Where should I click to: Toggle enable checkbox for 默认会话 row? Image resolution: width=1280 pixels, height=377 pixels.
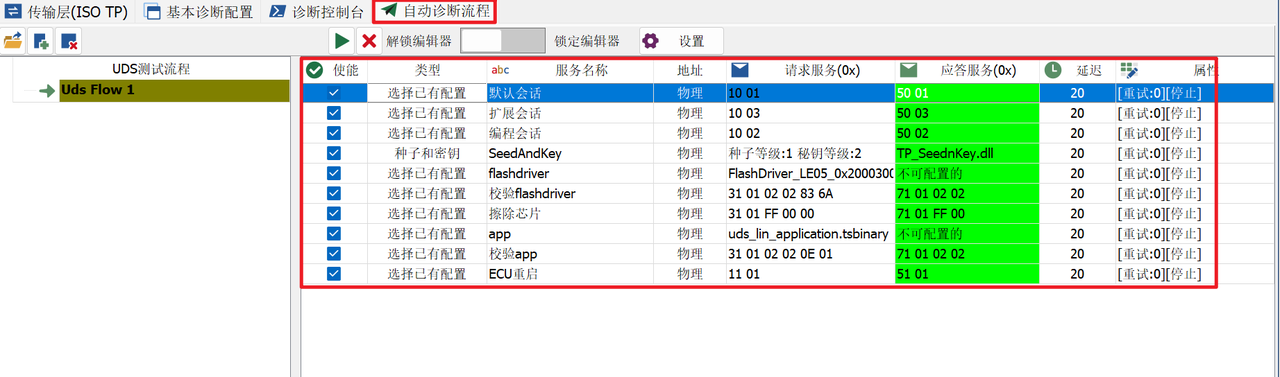(334, 92)
